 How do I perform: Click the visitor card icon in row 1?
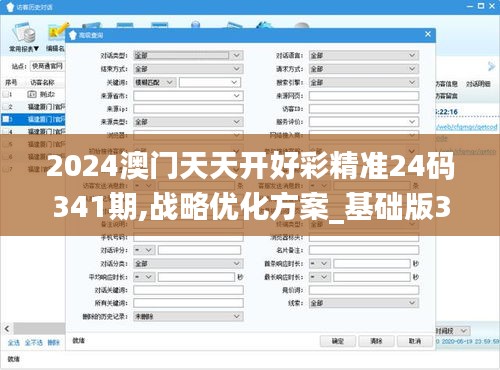(x=32, y=94)
